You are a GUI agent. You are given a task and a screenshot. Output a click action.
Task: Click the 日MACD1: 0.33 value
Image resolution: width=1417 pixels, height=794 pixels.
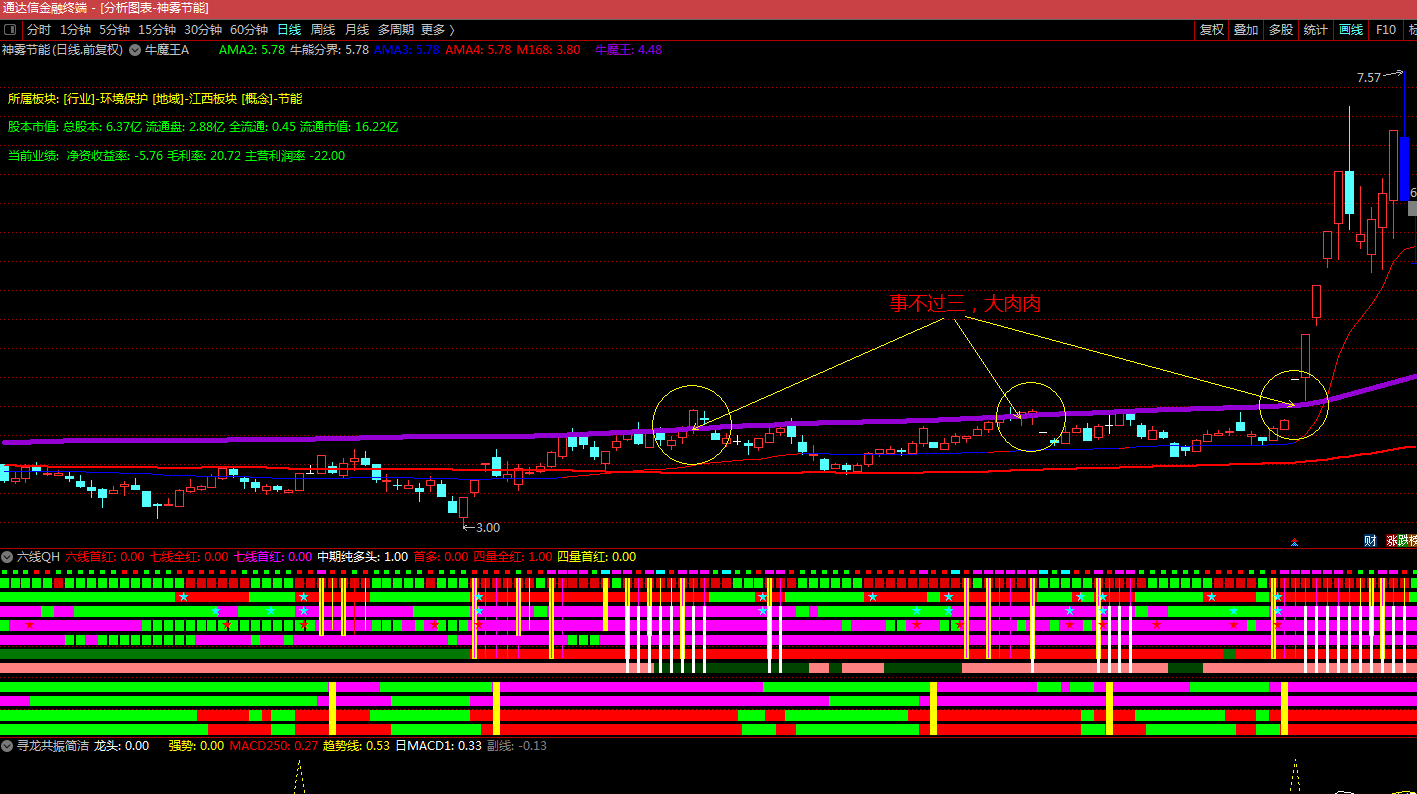(x=438, y=746)
